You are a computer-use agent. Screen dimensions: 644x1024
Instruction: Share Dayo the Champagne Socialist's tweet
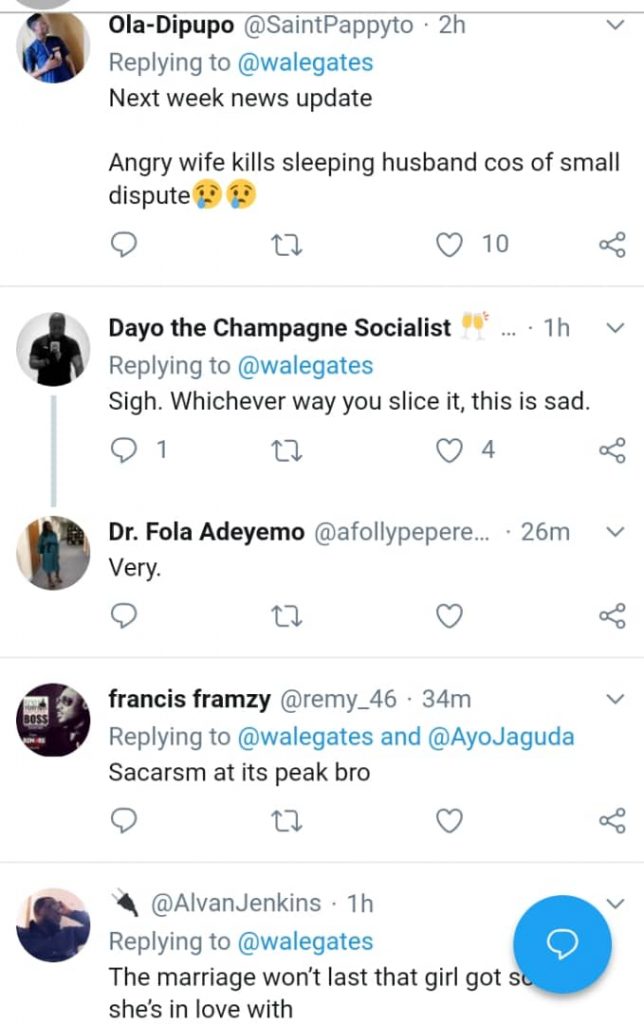(x=611, y=450)
